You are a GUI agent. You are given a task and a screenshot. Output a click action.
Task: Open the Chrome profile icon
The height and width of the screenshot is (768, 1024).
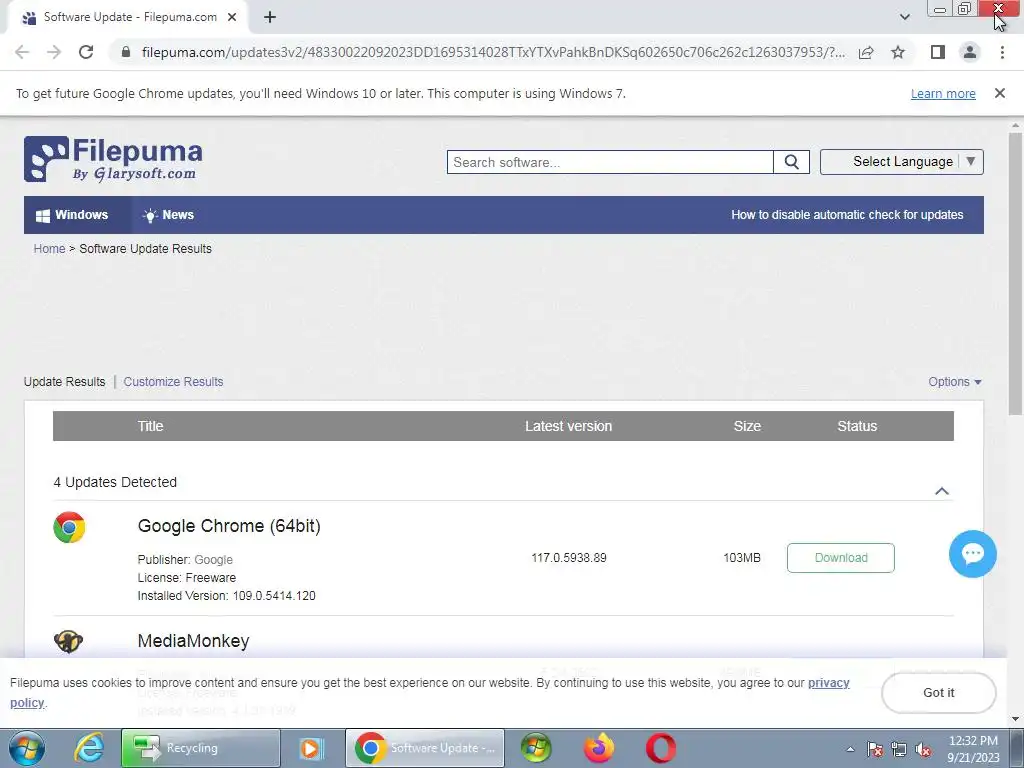click(970, 52)
